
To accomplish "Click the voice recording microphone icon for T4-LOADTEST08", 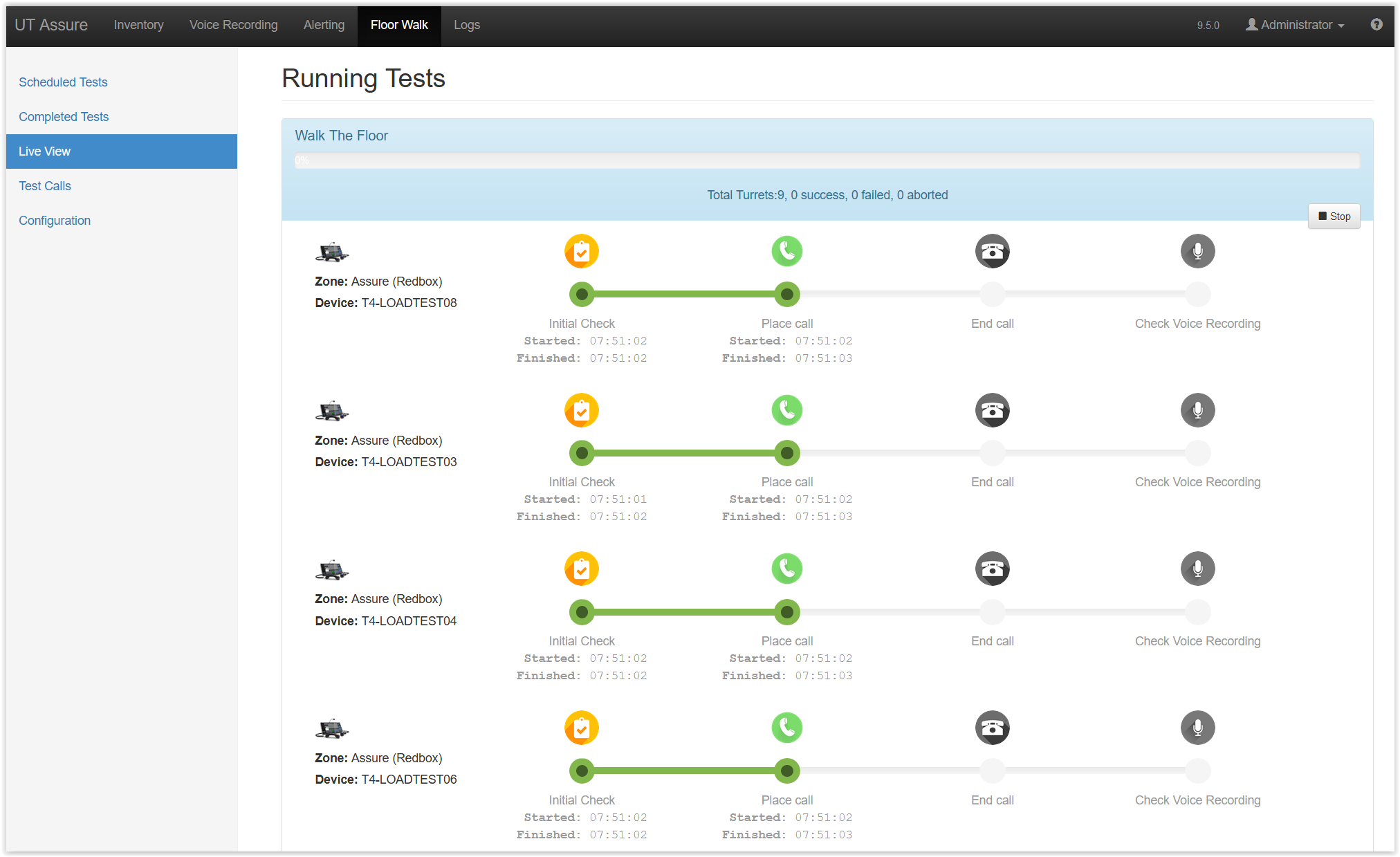I will click(1198, 251).
